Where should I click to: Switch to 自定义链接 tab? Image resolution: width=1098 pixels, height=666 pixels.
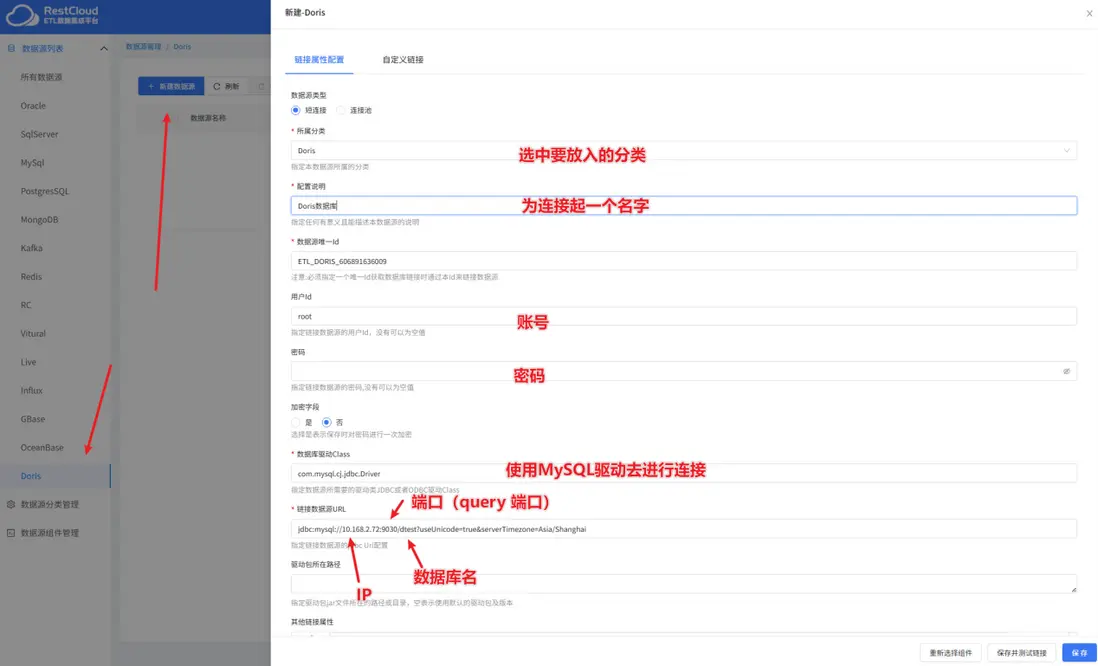[x=403, y=60]
